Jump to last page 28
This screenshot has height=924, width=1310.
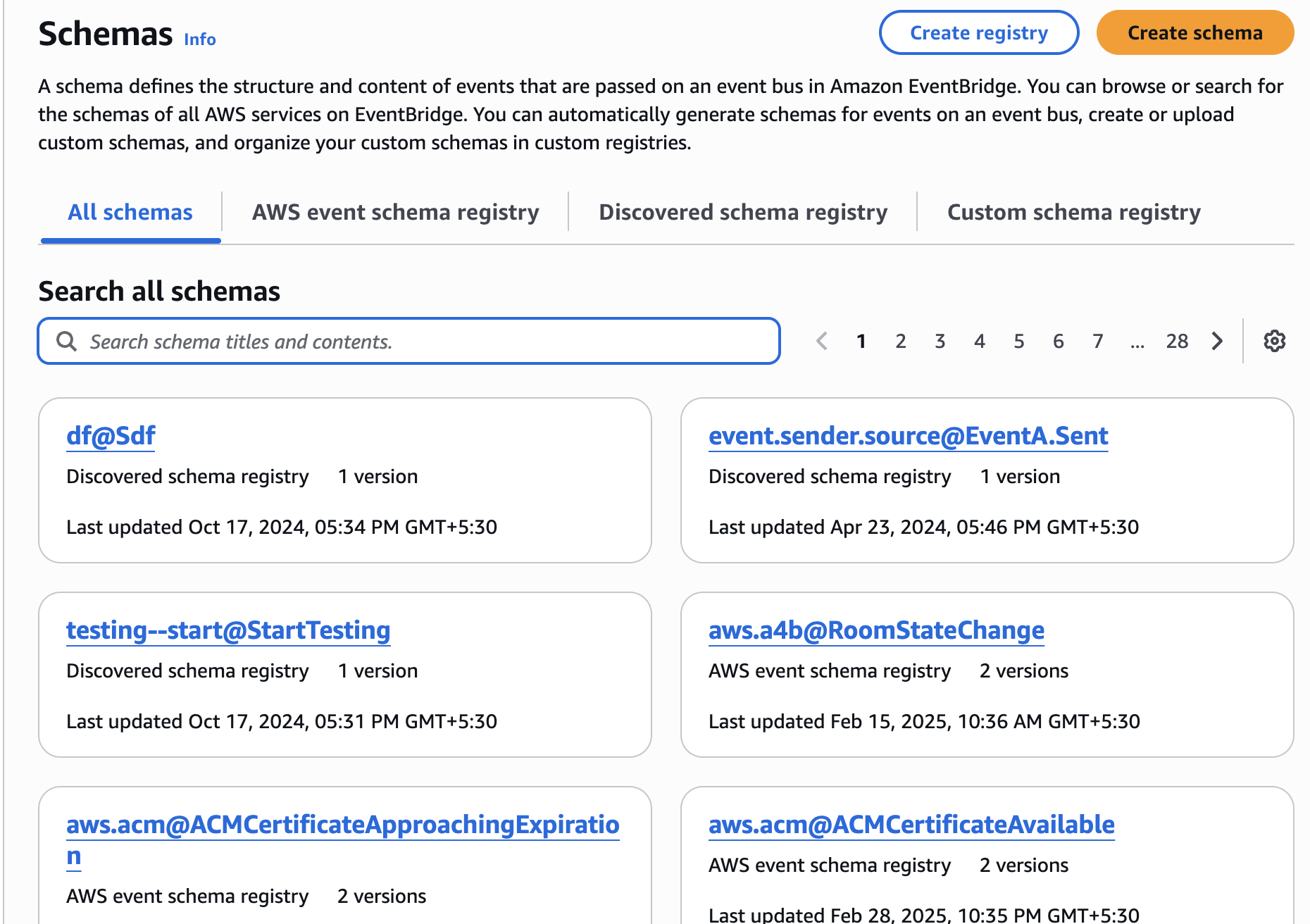[1176, 342]
